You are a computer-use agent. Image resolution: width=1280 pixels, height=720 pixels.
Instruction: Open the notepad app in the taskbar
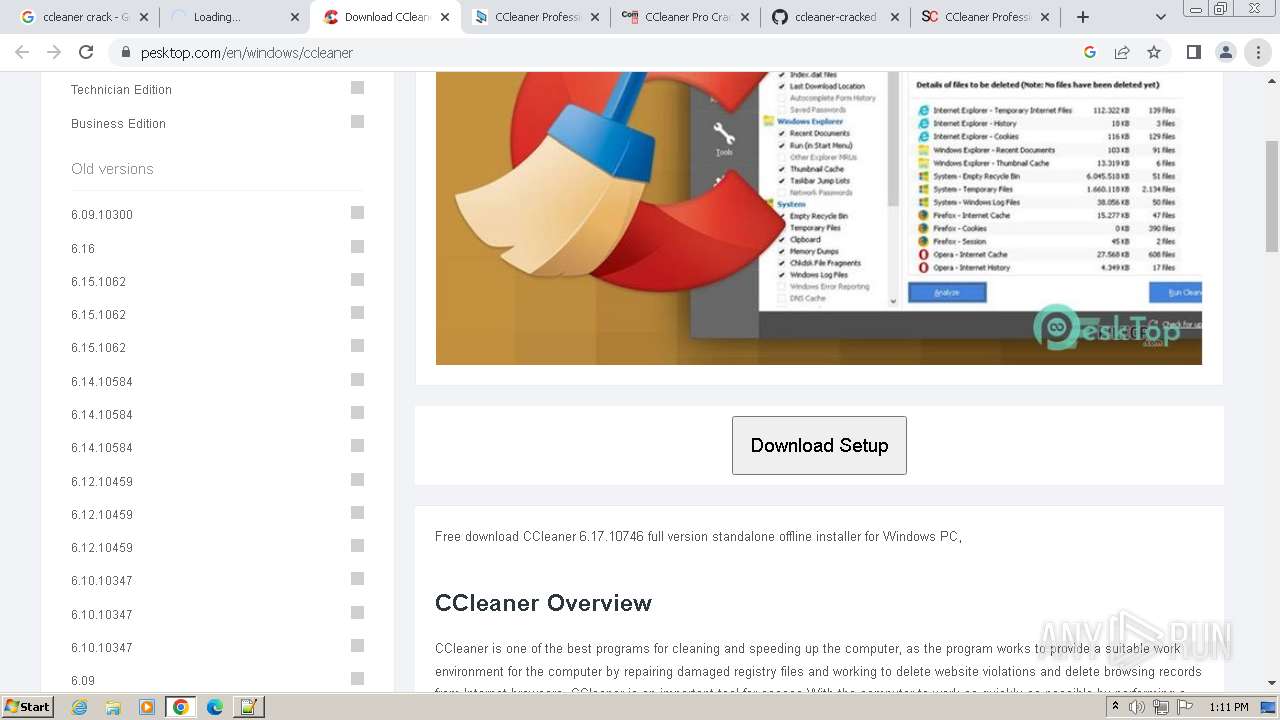point(249,707)
